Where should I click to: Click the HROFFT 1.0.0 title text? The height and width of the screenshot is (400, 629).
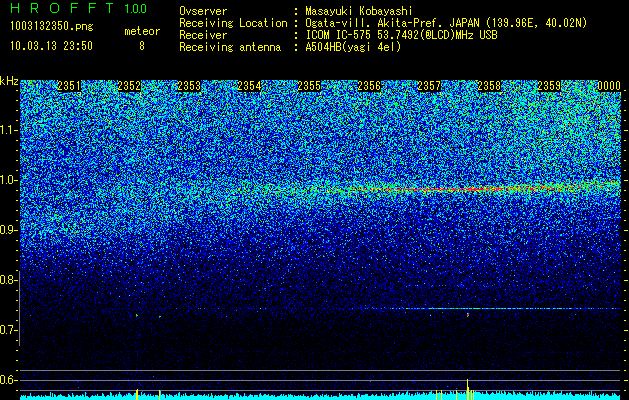tap(79, 8)
